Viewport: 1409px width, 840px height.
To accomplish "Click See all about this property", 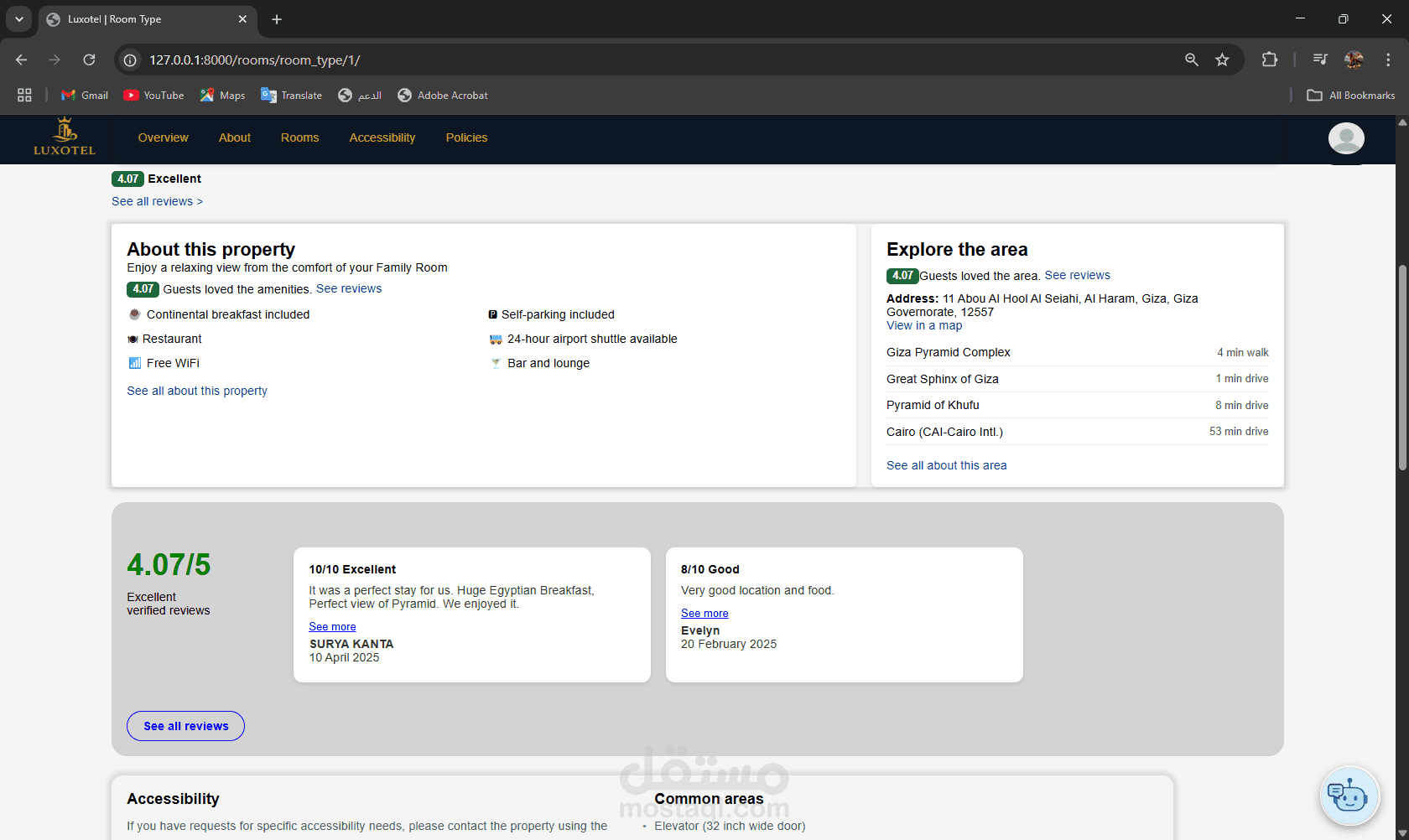I will [x=197, y=391].
